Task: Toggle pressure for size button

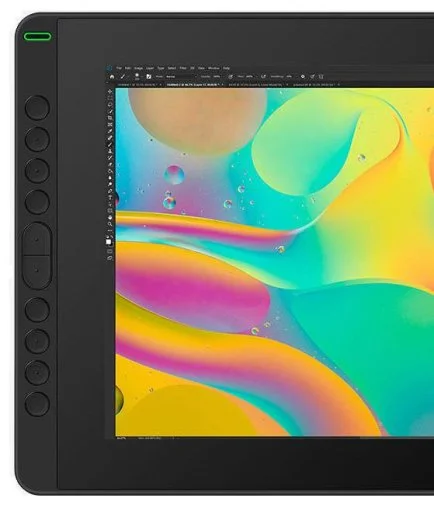Action: point(312,77)
